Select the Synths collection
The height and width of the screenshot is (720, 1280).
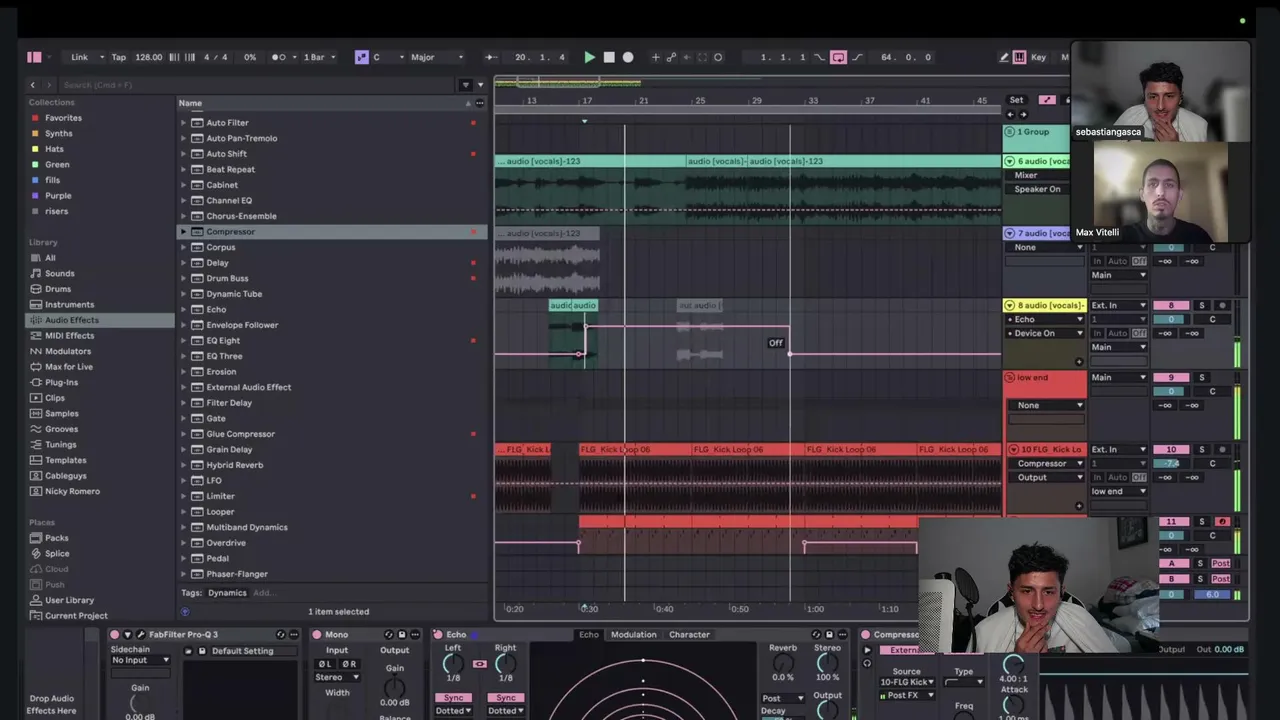(x=58, y=133)
